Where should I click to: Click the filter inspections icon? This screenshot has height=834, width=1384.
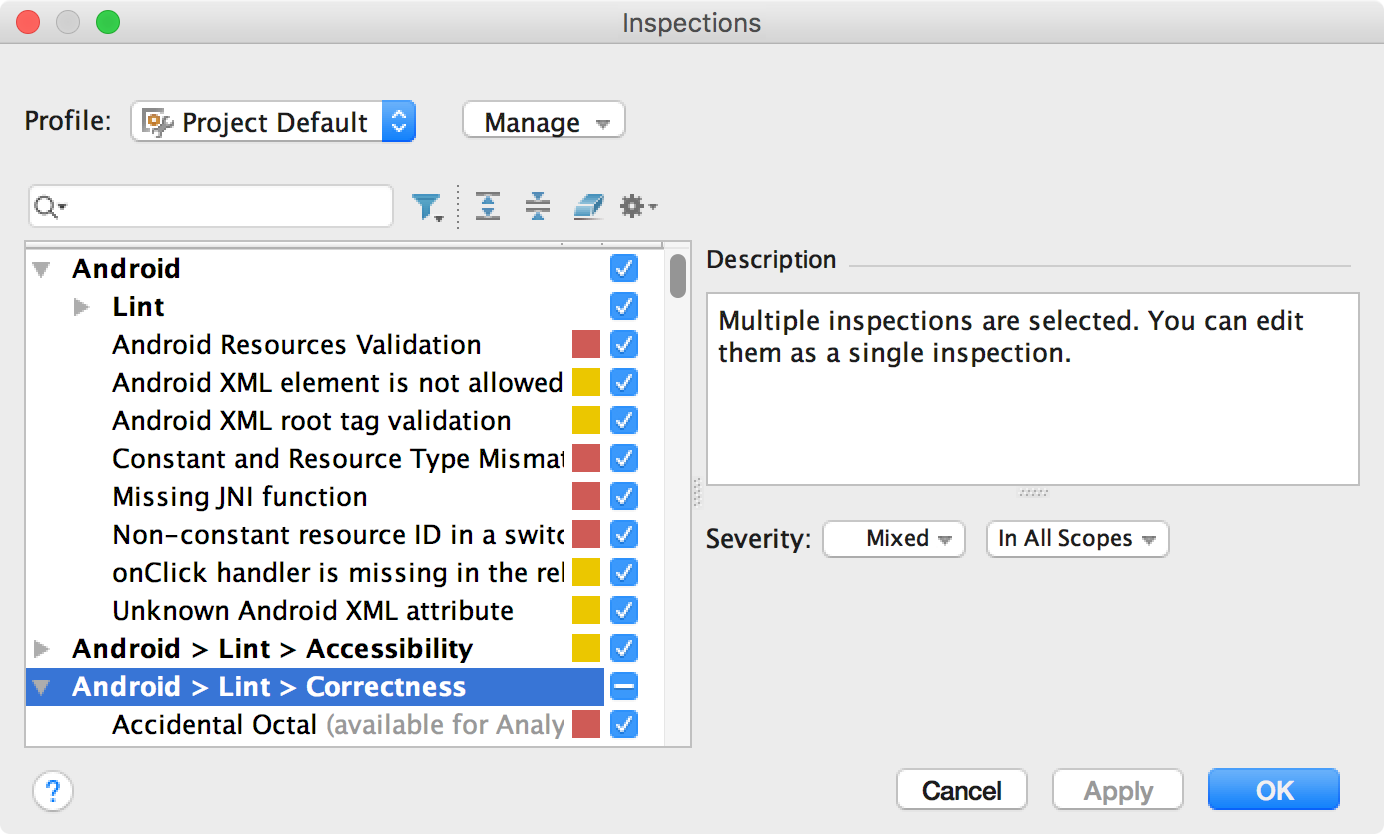(428, 206)
